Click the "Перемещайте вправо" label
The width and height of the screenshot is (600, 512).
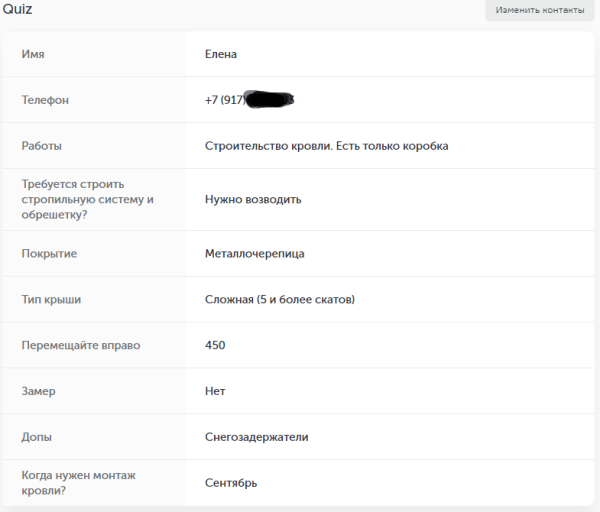[81, 345]
